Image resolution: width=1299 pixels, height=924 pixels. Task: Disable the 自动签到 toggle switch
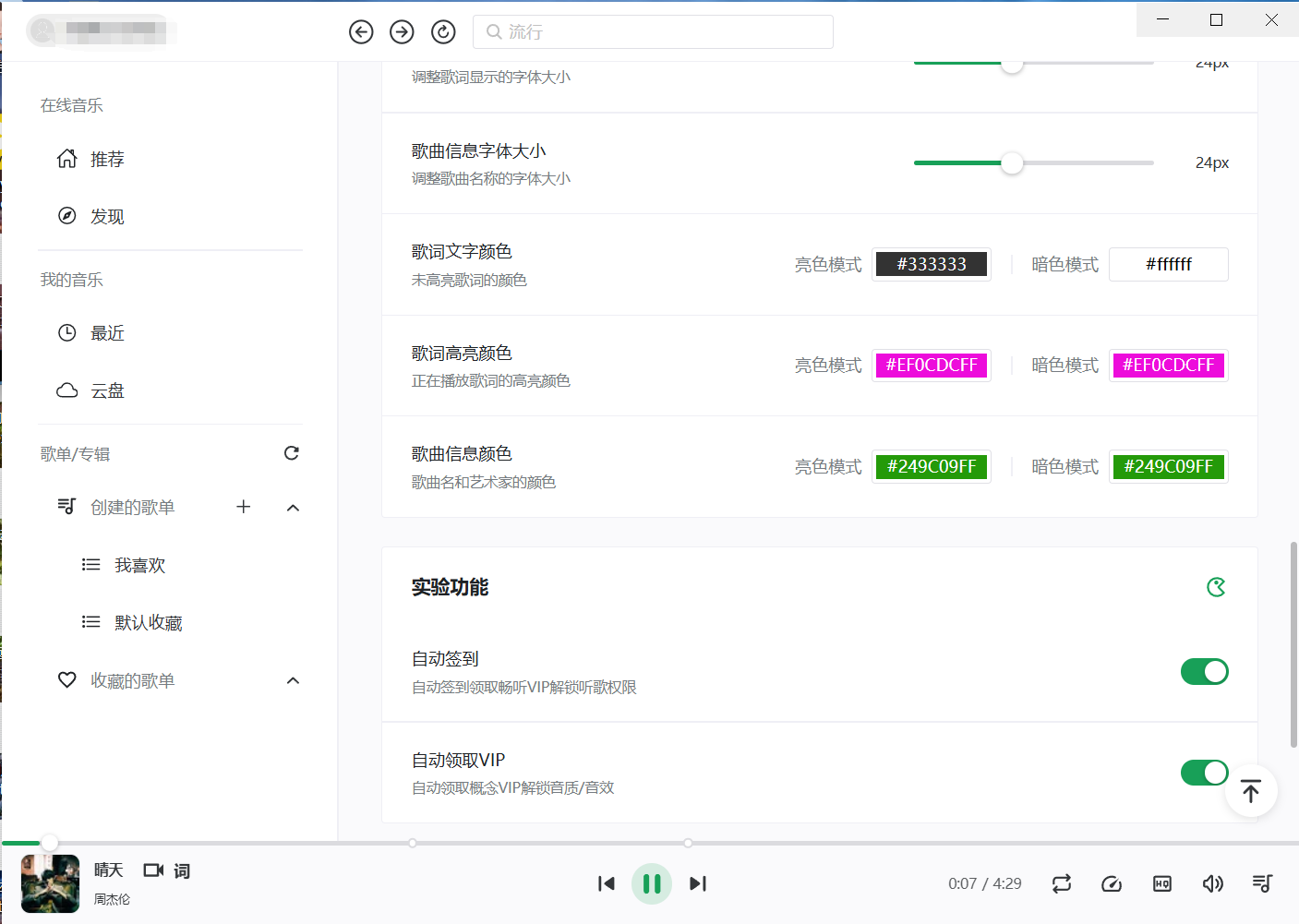tap(1204, 672)
